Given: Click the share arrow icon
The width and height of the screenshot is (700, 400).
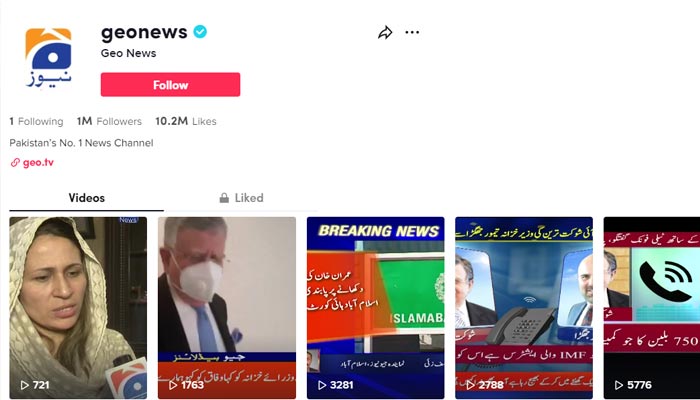Looking at the screenshot, I should [x=385, y=33].
